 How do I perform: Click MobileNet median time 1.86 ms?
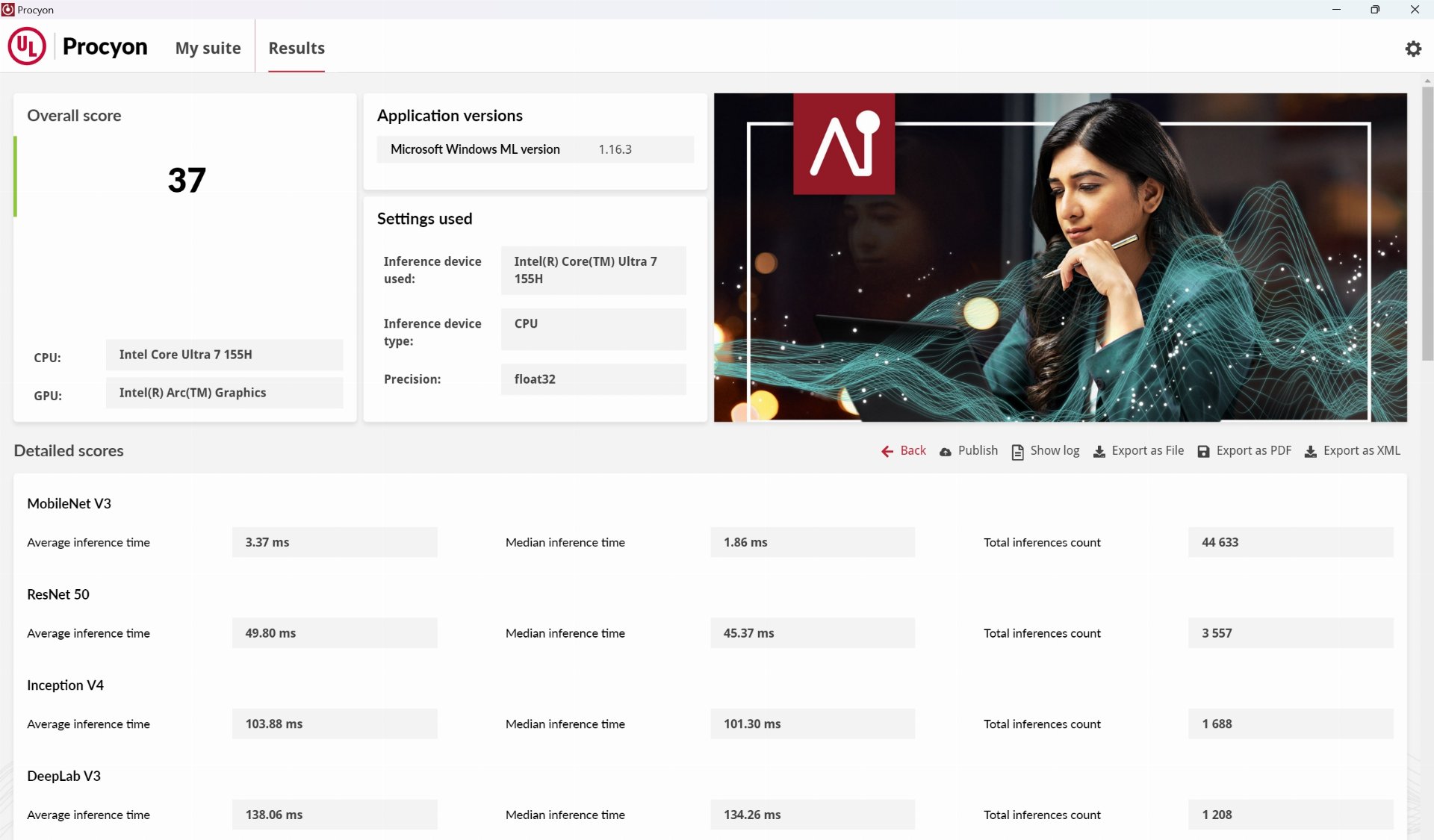click(x=813, y=542)
